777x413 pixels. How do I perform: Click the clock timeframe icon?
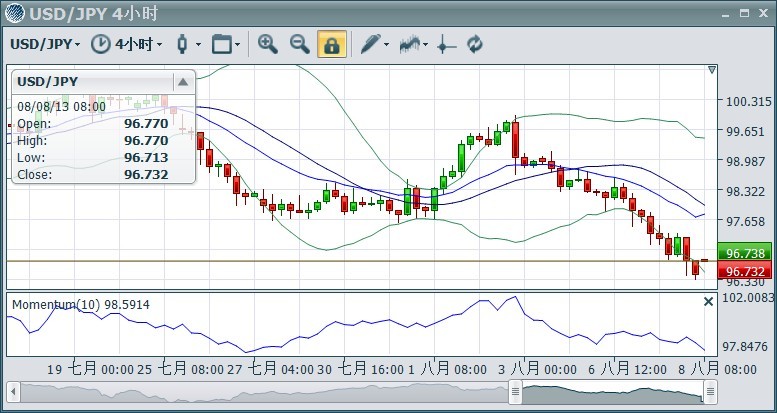[x=101, y=44]
